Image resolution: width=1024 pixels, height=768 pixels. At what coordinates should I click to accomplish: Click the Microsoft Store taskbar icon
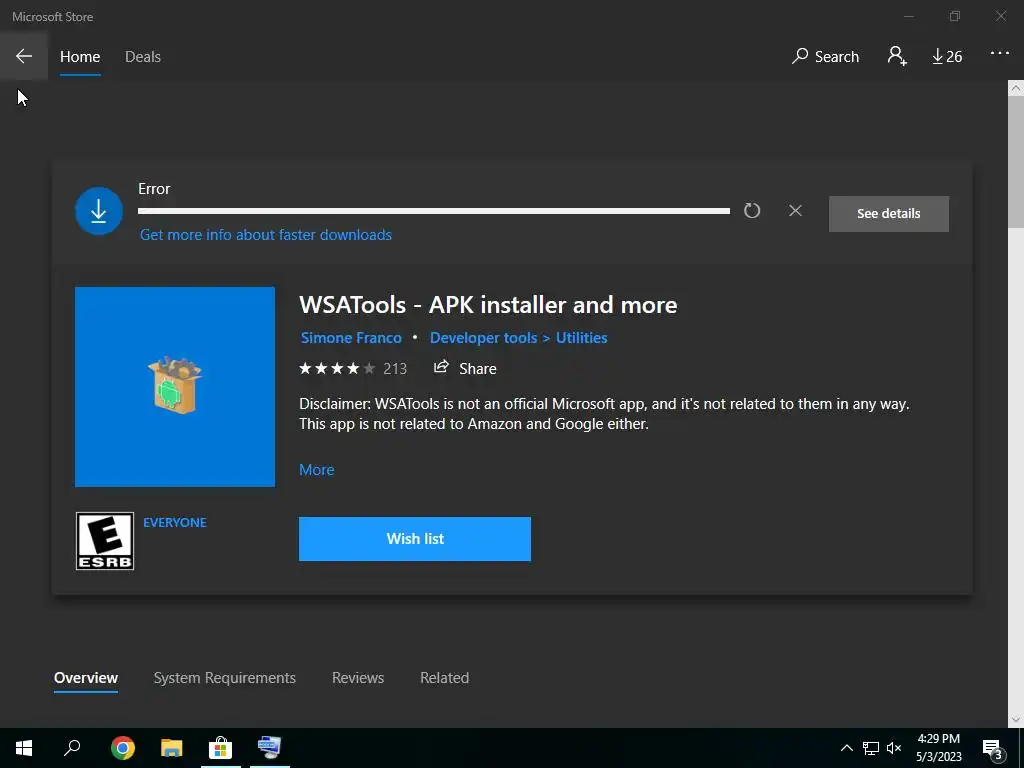tap(220, 748)
